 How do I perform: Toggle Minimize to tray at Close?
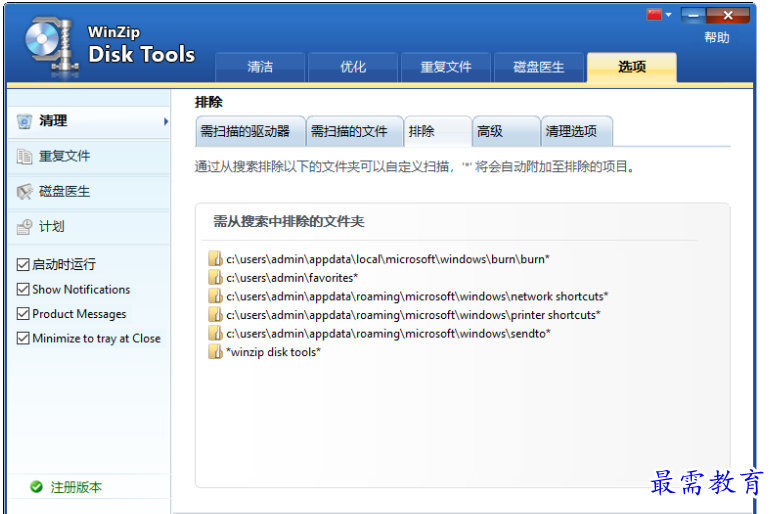pos(23,338)
